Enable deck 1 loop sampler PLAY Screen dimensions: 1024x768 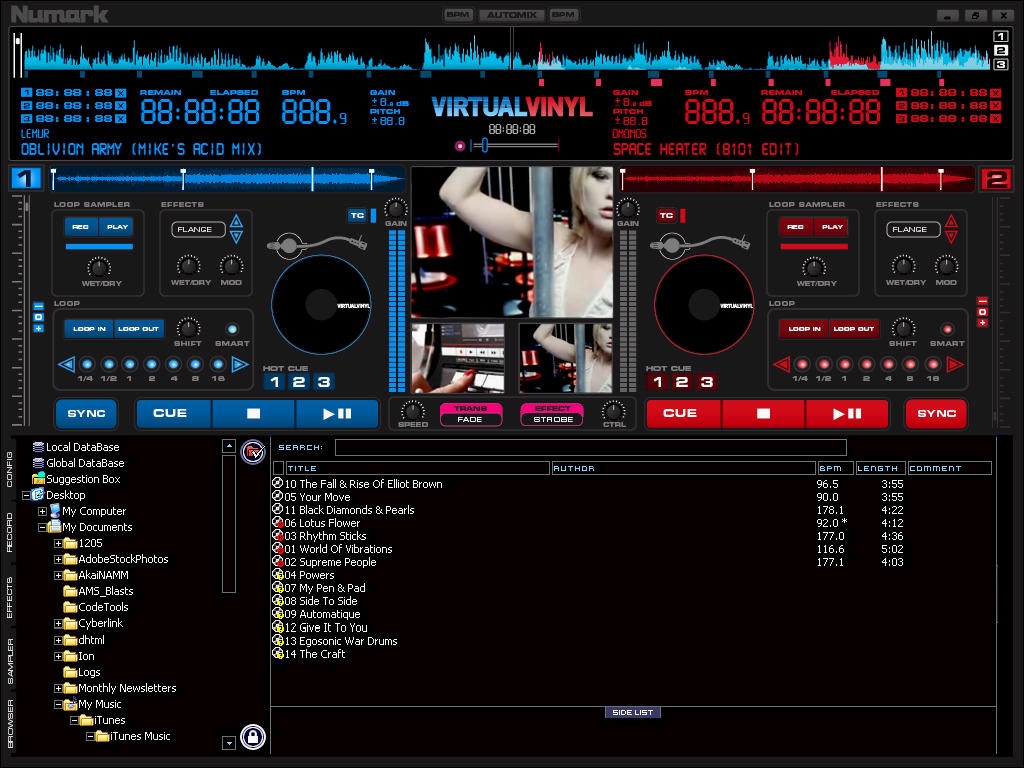117,227
